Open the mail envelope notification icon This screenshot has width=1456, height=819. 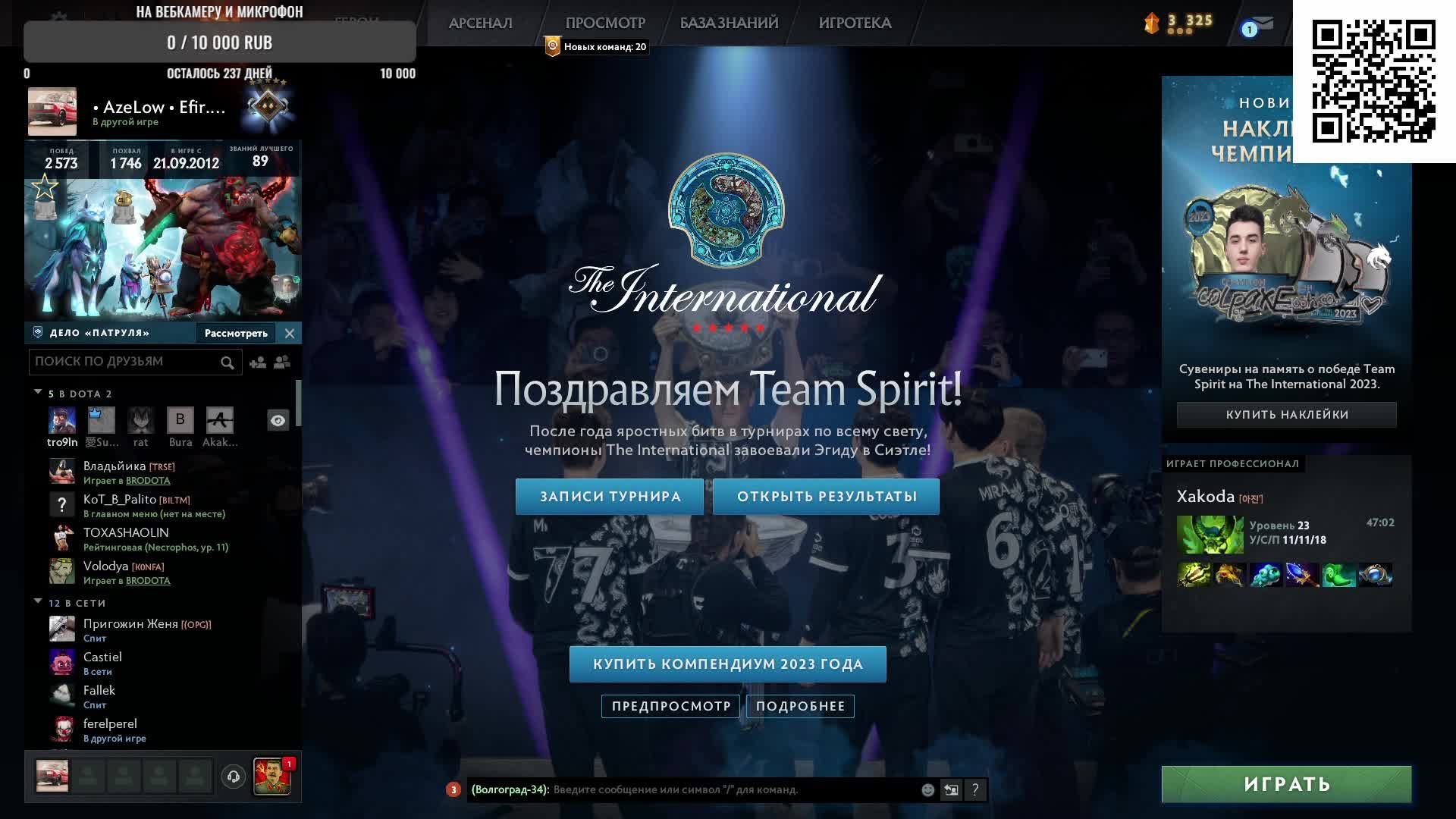pos(1263,25)
